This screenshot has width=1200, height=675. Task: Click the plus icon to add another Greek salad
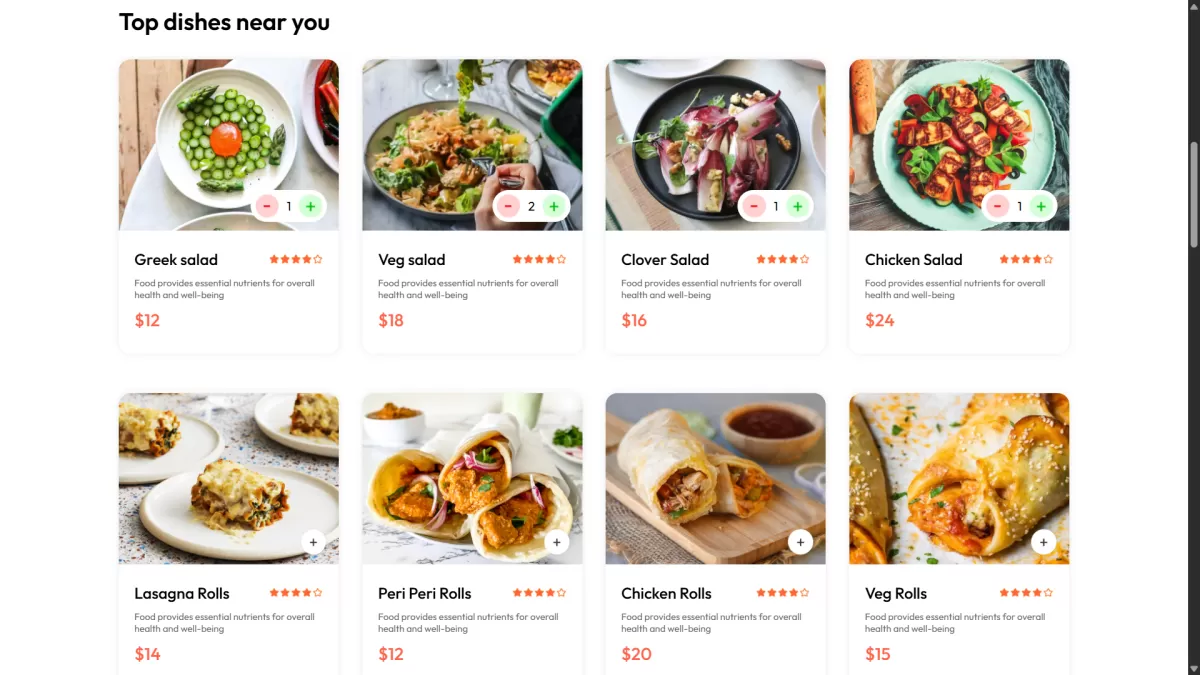coord(311,206)
